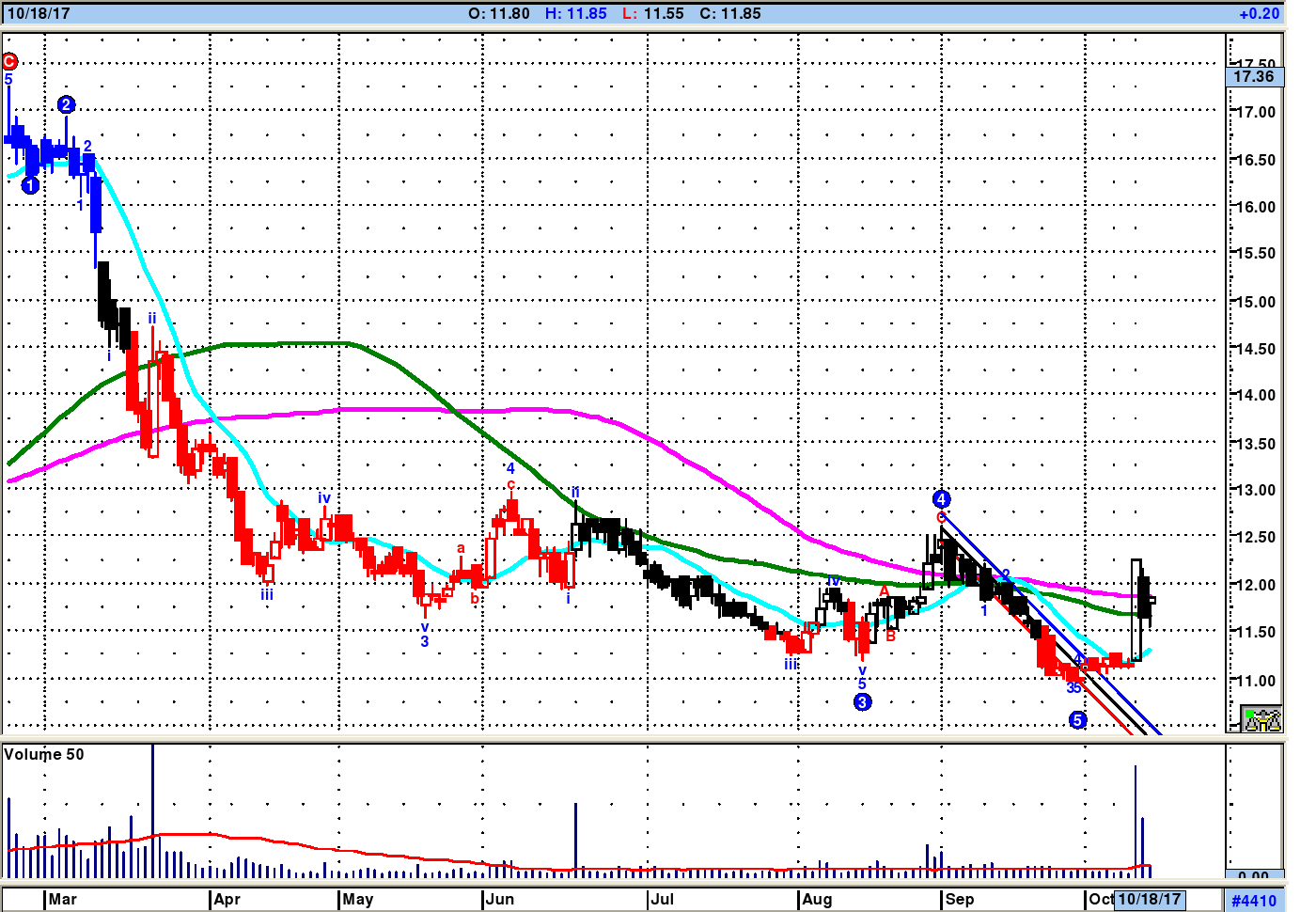Click the L: 11.55 low value

[652, 13]
